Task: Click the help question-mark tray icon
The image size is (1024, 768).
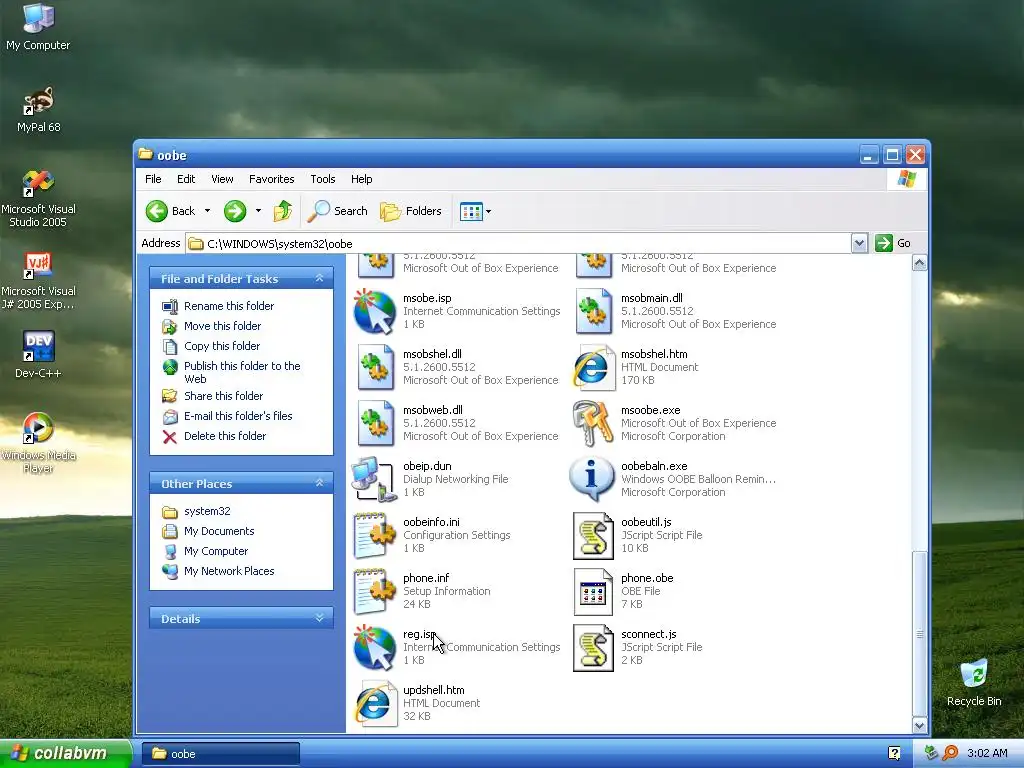Action: (x=895, y=753)
